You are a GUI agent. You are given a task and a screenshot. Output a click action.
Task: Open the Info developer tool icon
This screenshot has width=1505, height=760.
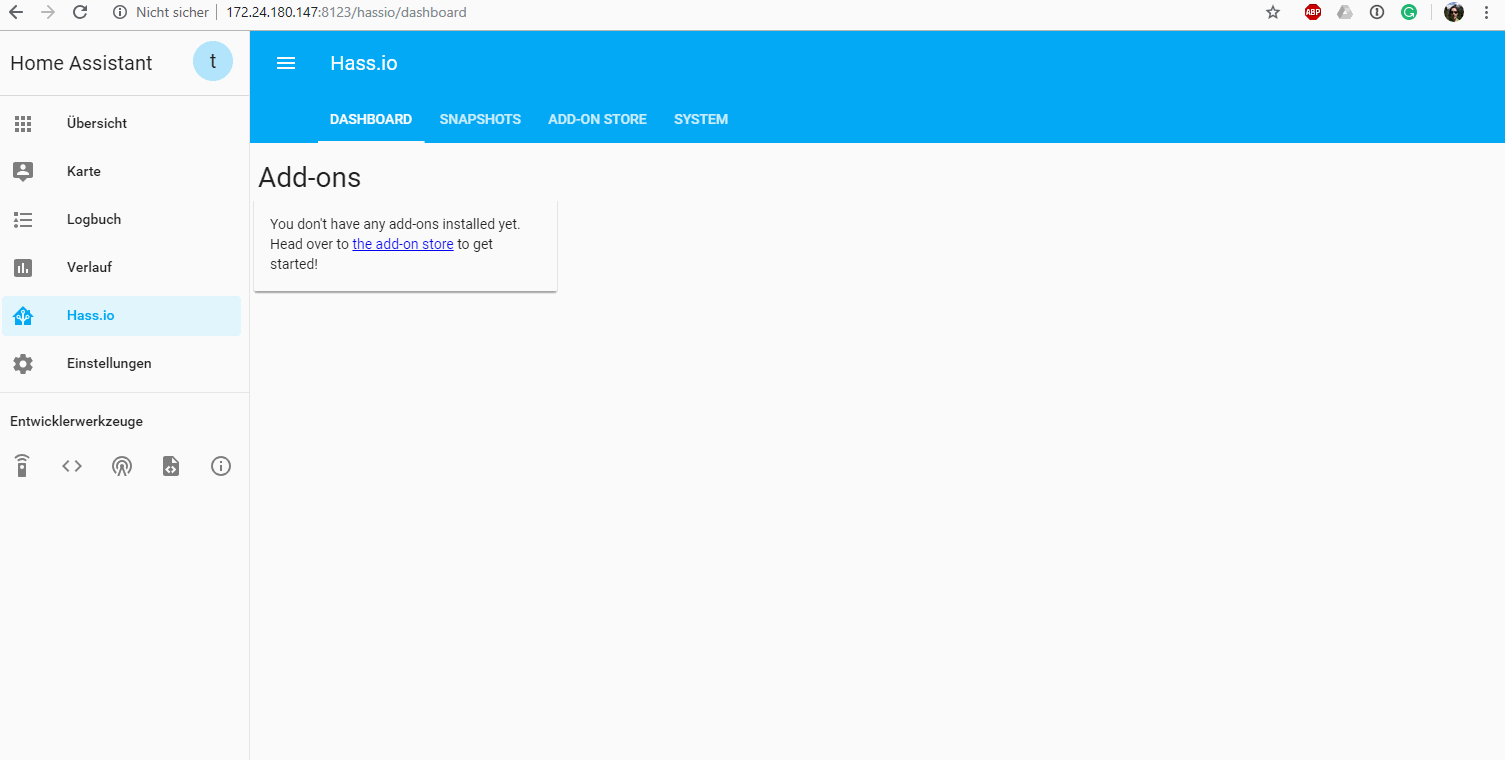pyautogui.click(x=221, y=466)
